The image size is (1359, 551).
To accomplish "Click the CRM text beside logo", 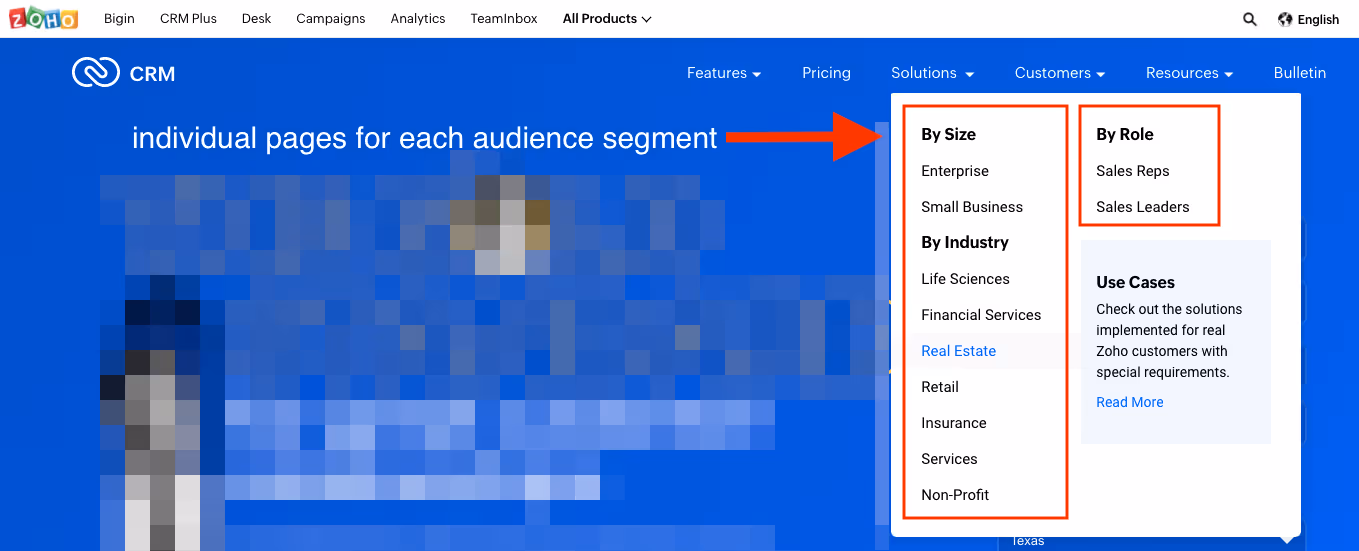I will coord(152,74).
